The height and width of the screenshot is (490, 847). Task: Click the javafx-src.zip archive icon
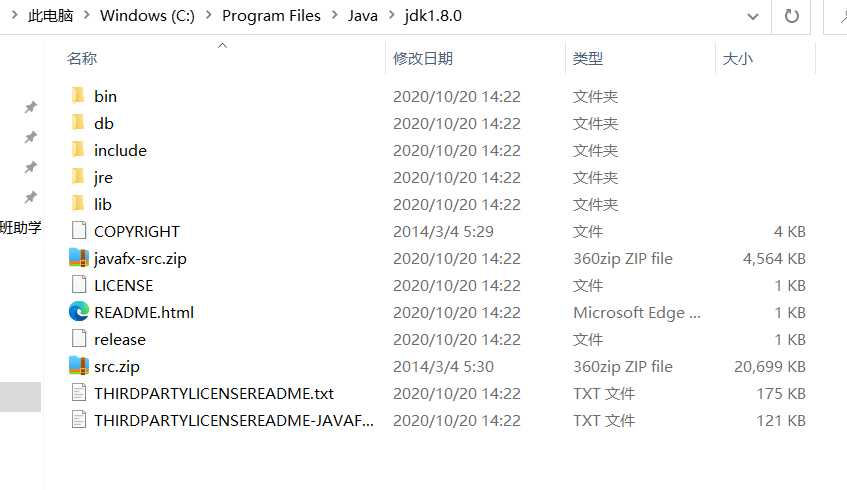pos(79,258)
